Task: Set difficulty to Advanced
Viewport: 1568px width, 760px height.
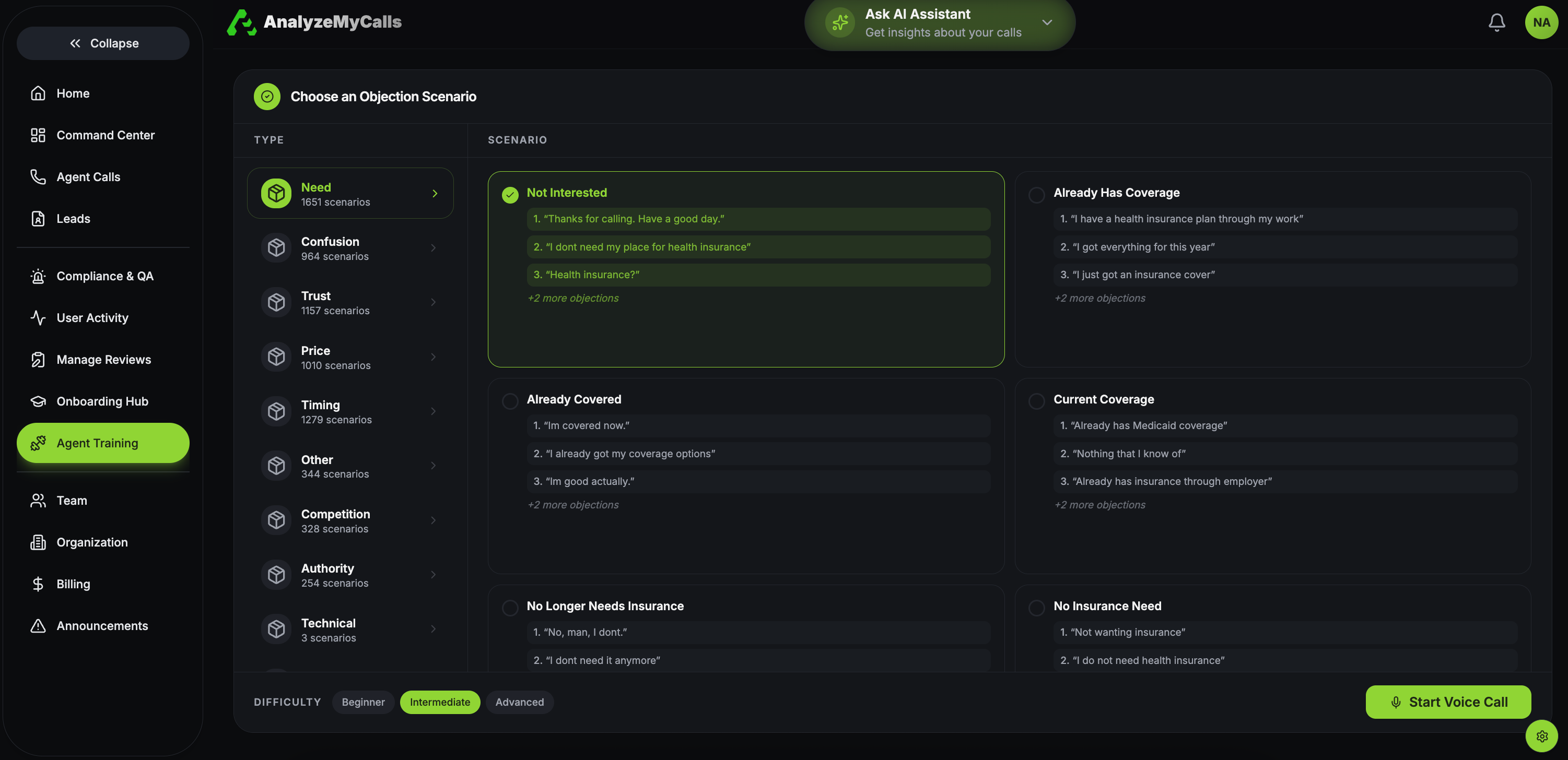Action: (519, 702)
